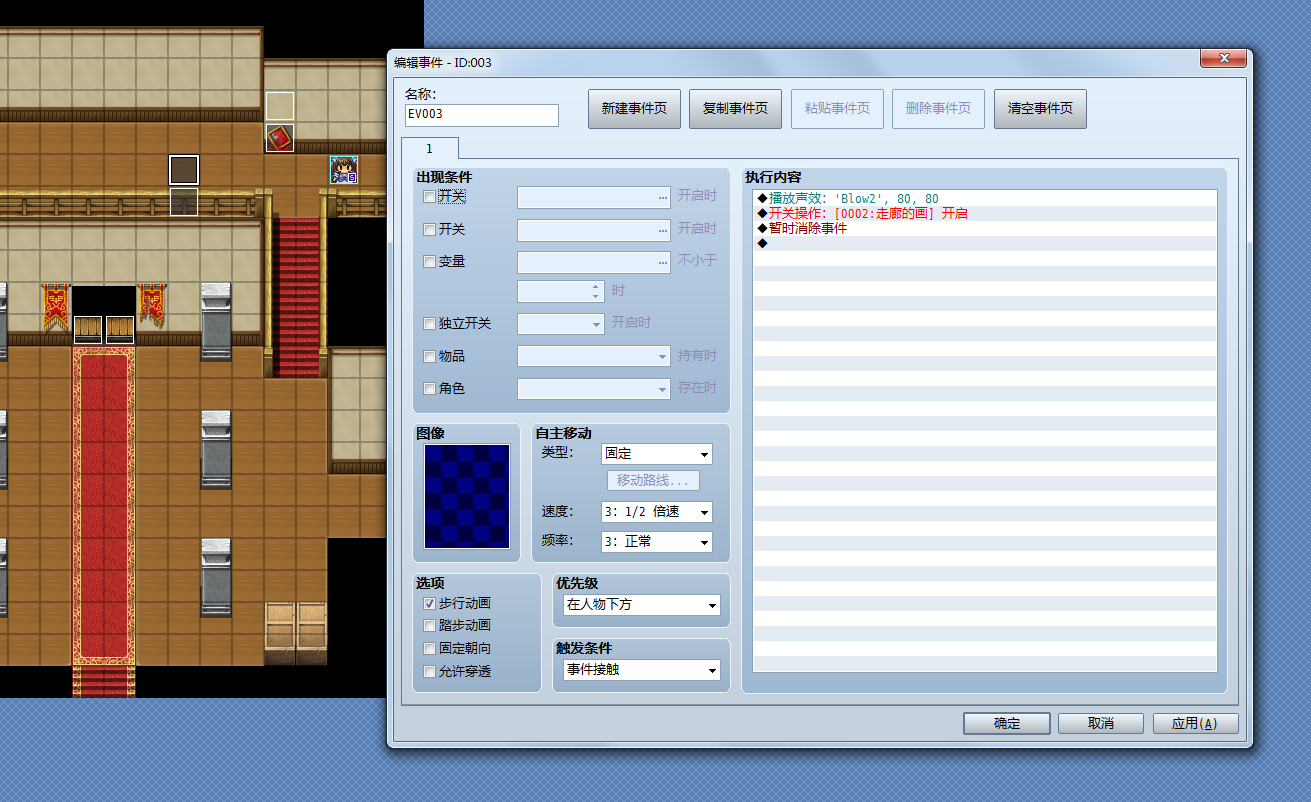Expand the 物品 item dropdown

(x=593, y=356)
